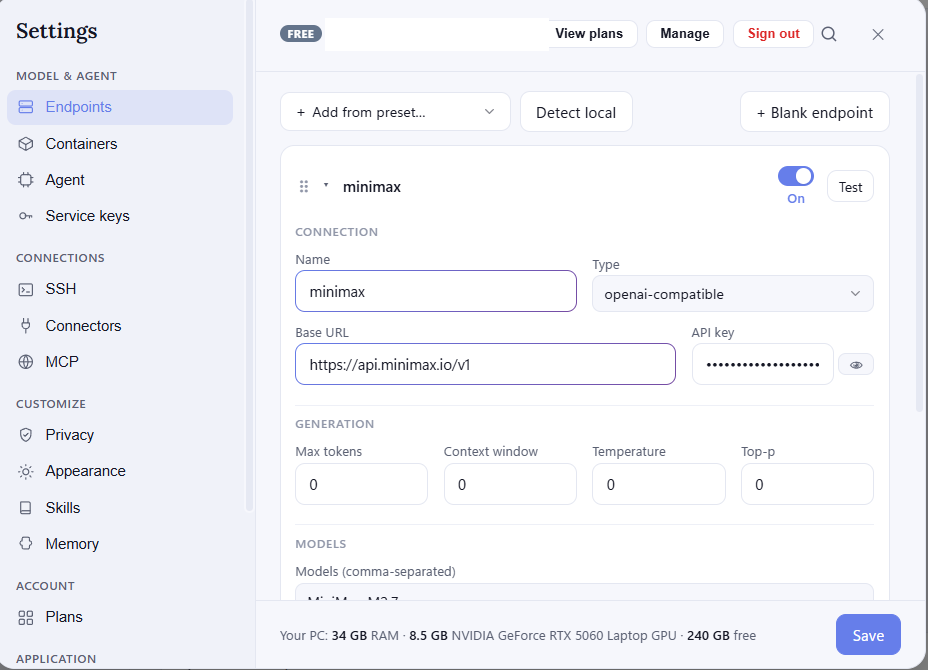The image size is (928, 670).
Task: Click the Top-p field
Action: pos(807,484)
